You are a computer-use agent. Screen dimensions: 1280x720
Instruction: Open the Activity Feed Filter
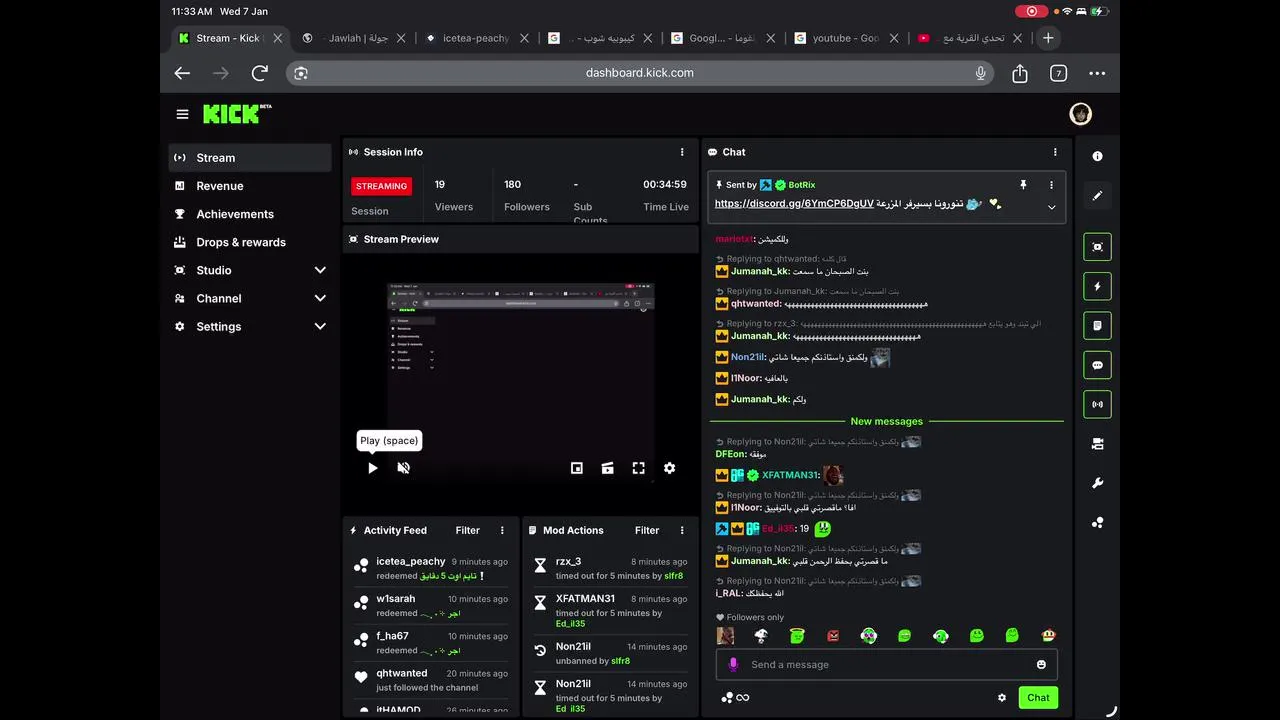(467, 530)
